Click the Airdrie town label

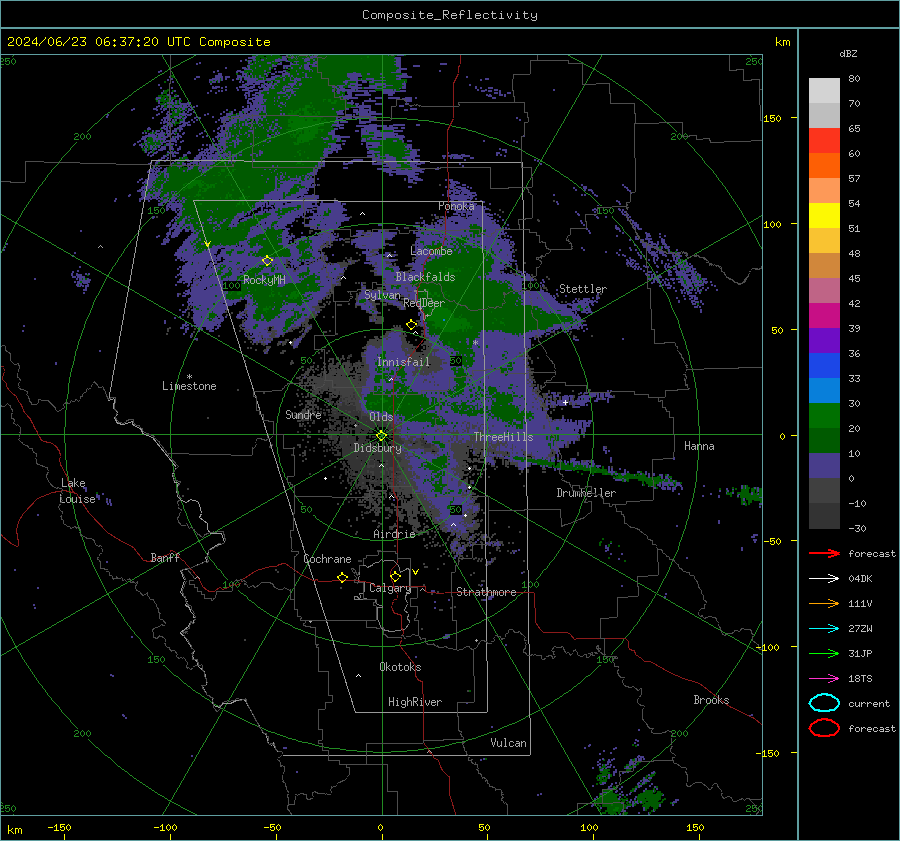pyautogui.click(x=394, y=534)
